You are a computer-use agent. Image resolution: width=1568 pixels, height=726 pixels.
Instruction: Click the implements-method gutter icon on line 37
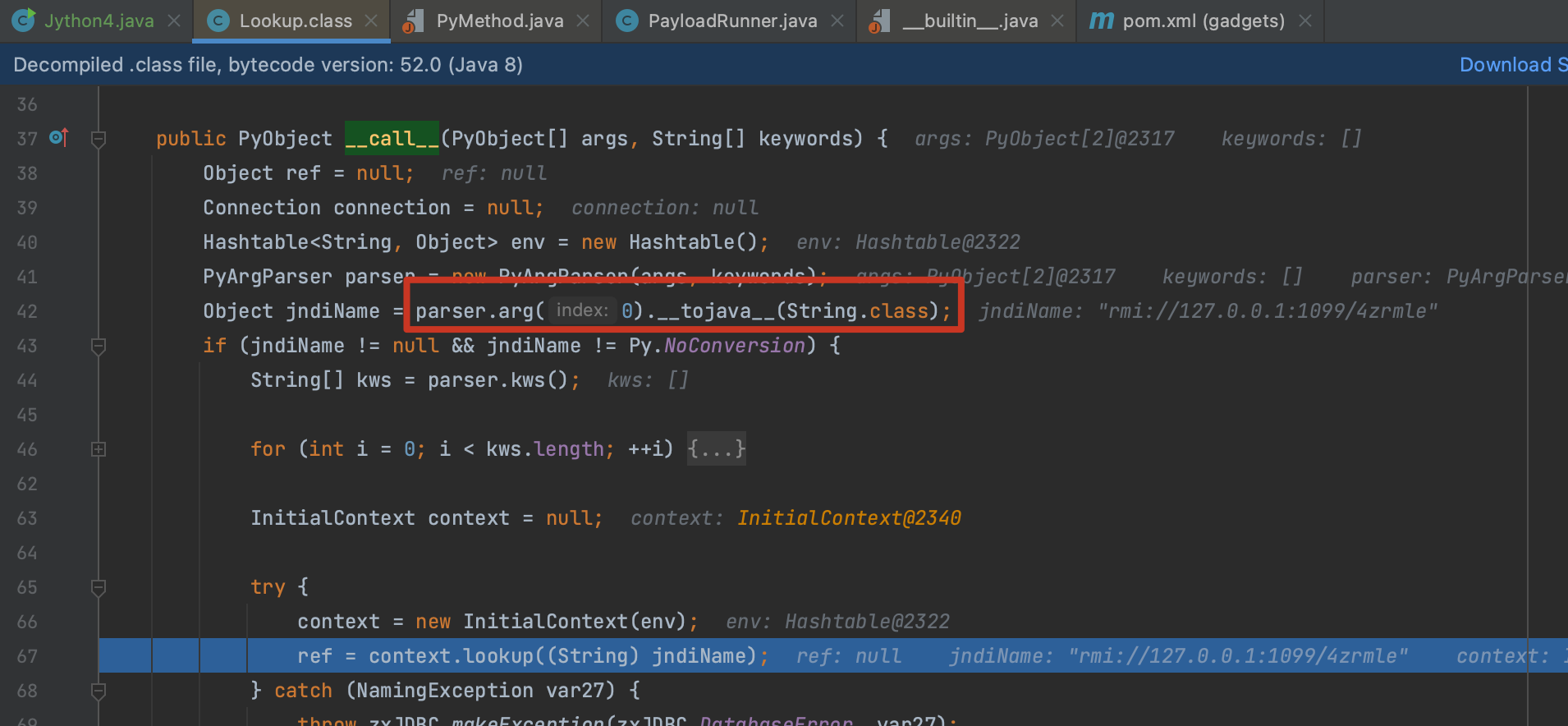click(x=59, y=137)
